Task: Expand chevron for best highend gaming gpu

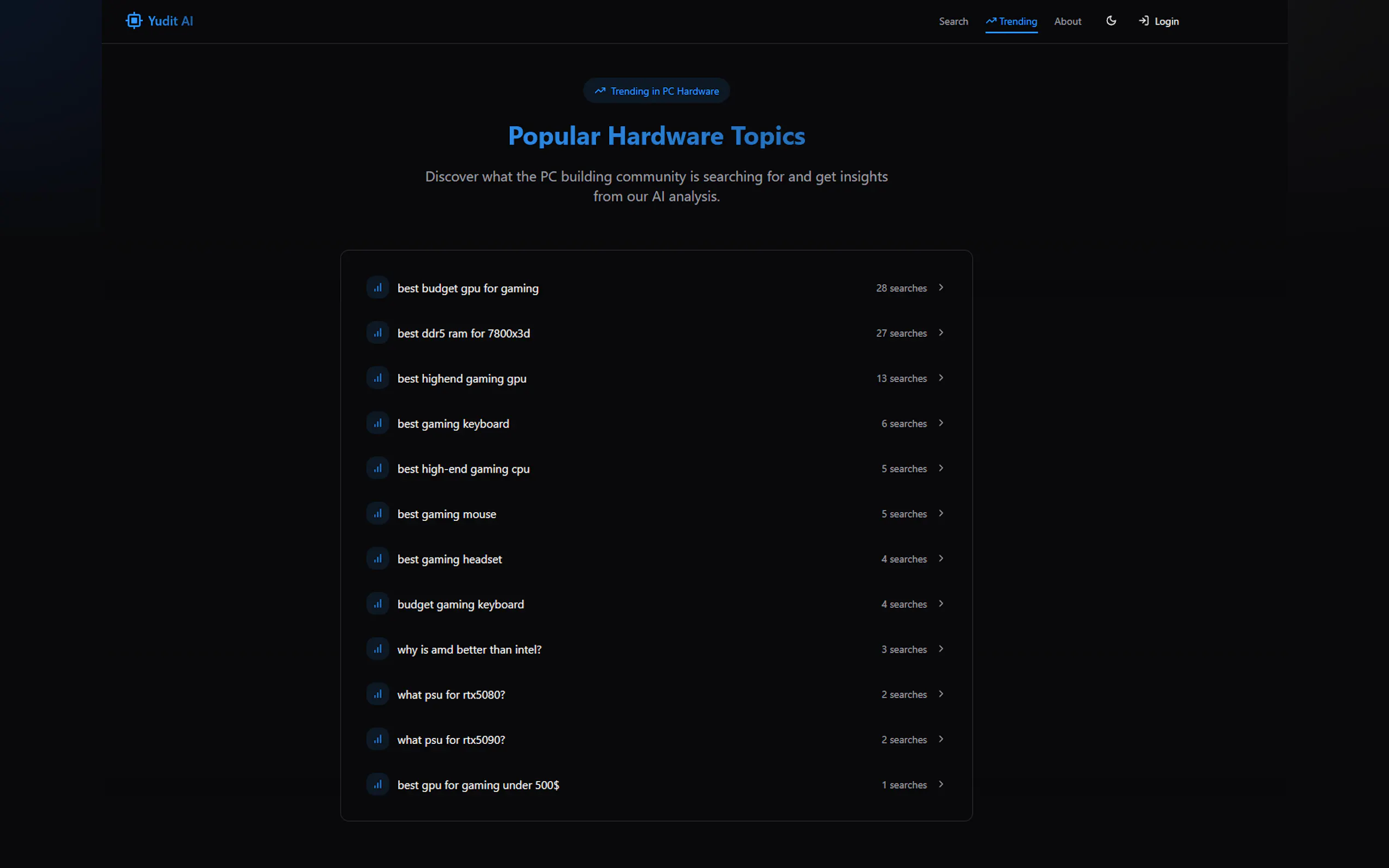Action: pos(941,378)
